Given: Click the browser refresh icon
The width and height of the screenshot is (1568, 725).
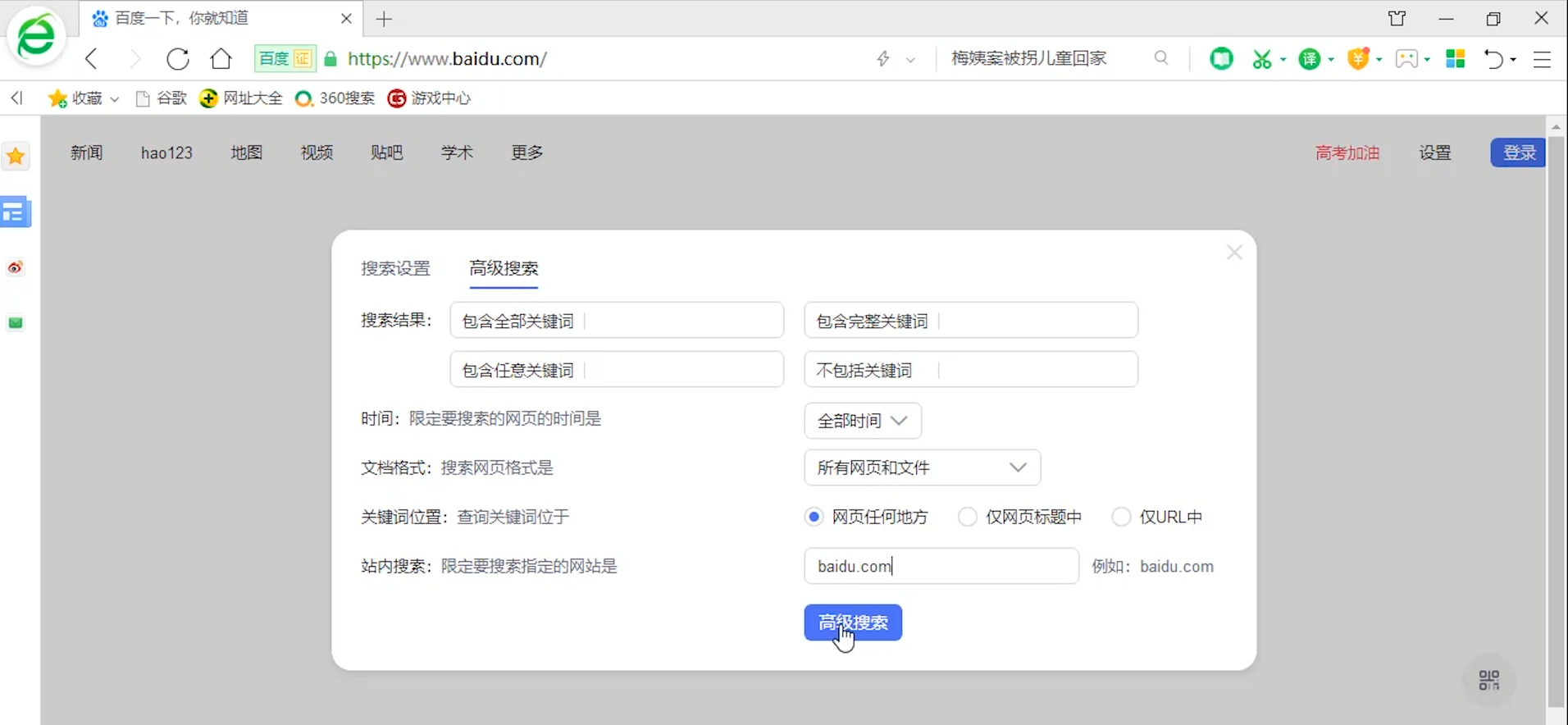Looking at the screenshot, I should [178, 59].
